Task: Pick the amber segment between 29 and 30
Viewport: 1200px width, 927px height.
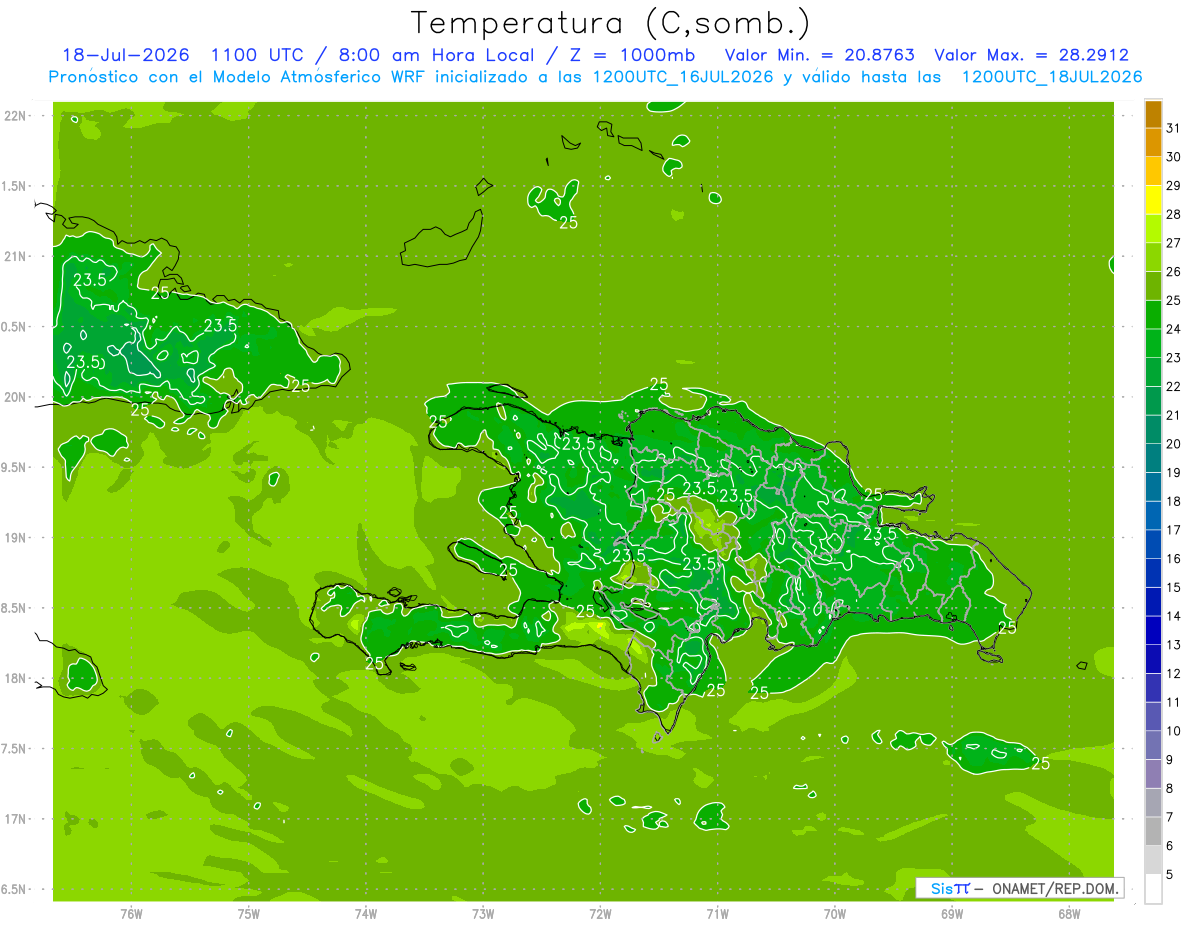Action: point(1153,172)
